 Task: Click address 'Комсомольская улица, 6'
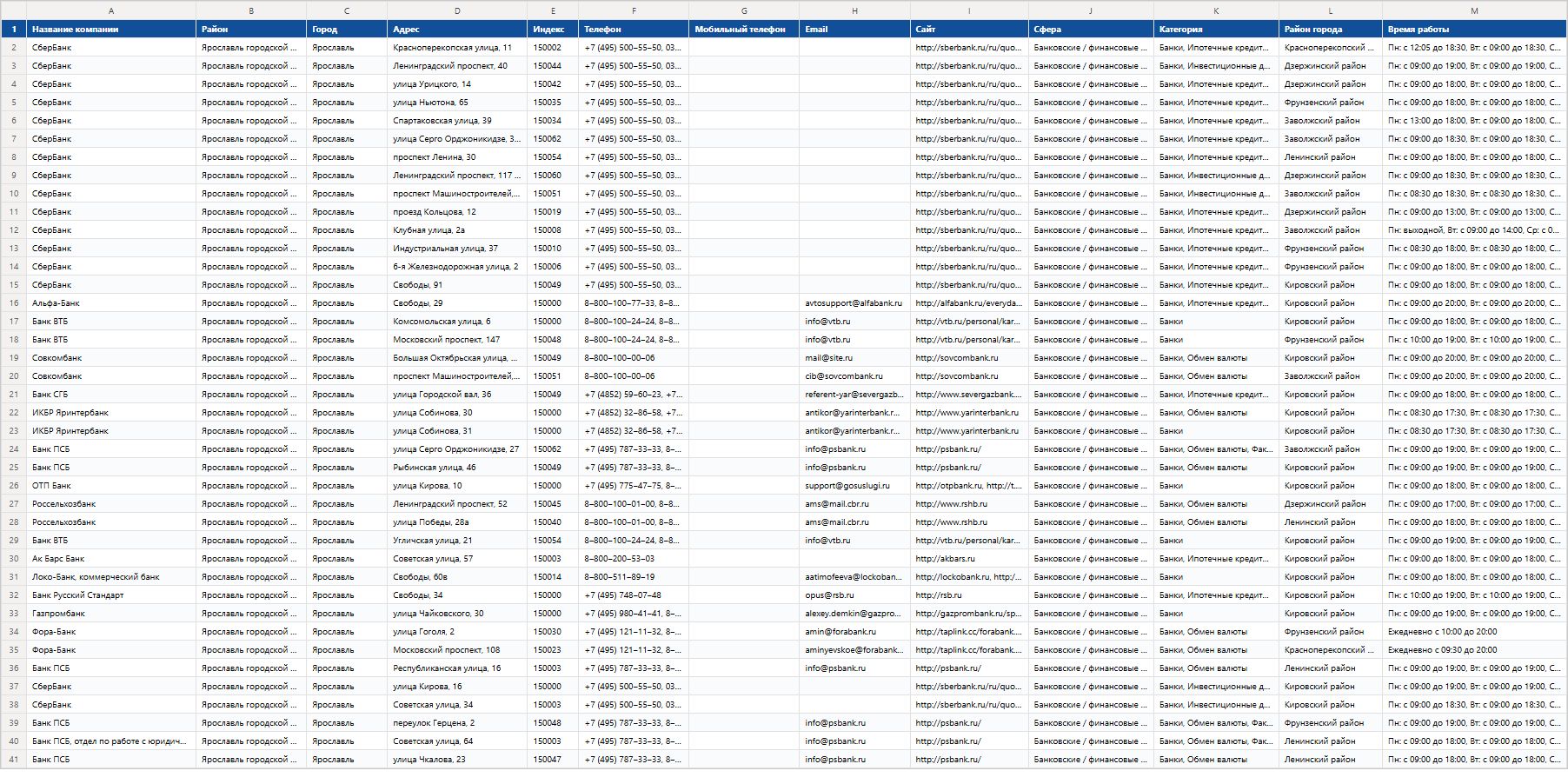[457, 322]
